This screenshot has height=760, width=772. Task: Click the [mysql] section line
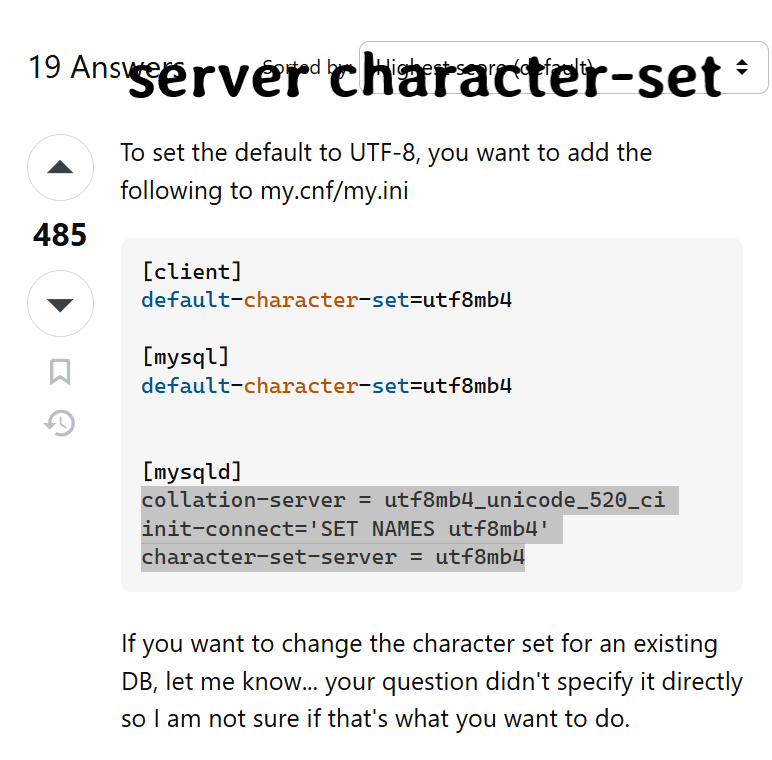point(186,356)
